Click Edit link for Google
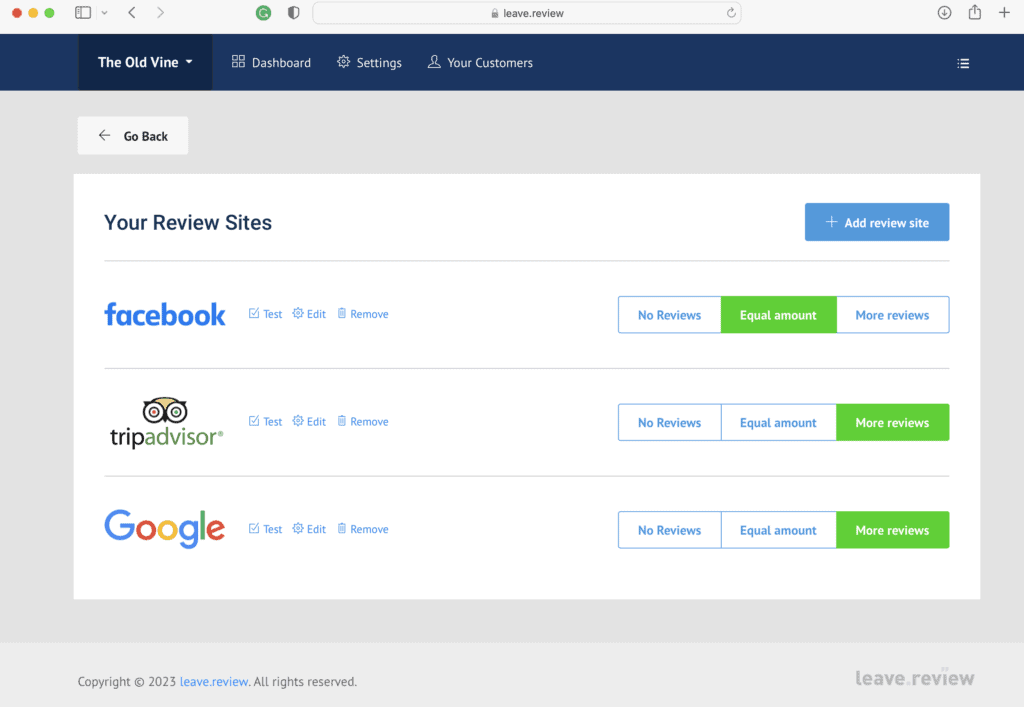 [x=309, y=529]
